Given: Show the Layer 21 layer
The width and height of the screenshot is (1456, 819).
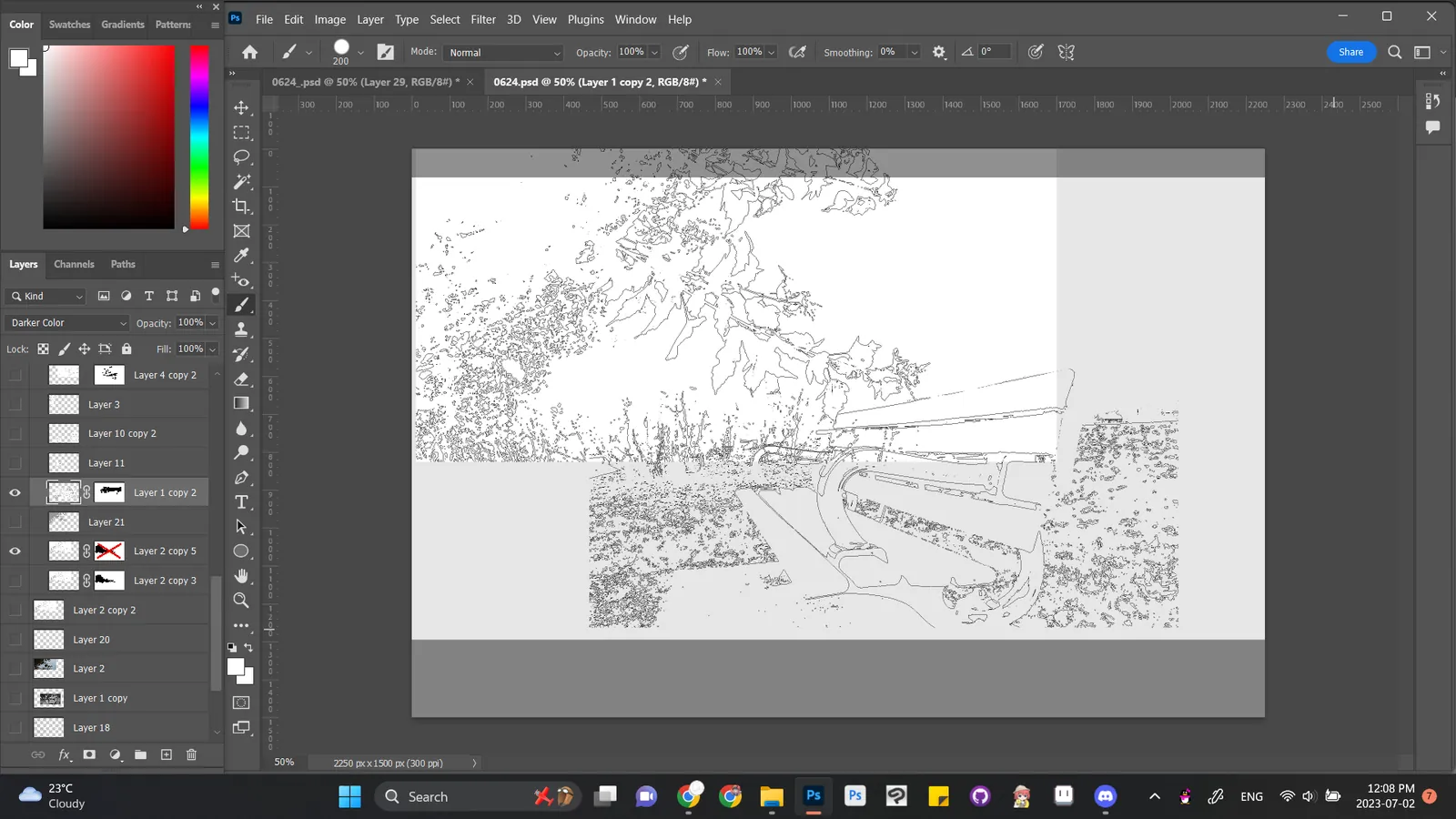Looking at the screenshot, I should [x=15, y=521].
